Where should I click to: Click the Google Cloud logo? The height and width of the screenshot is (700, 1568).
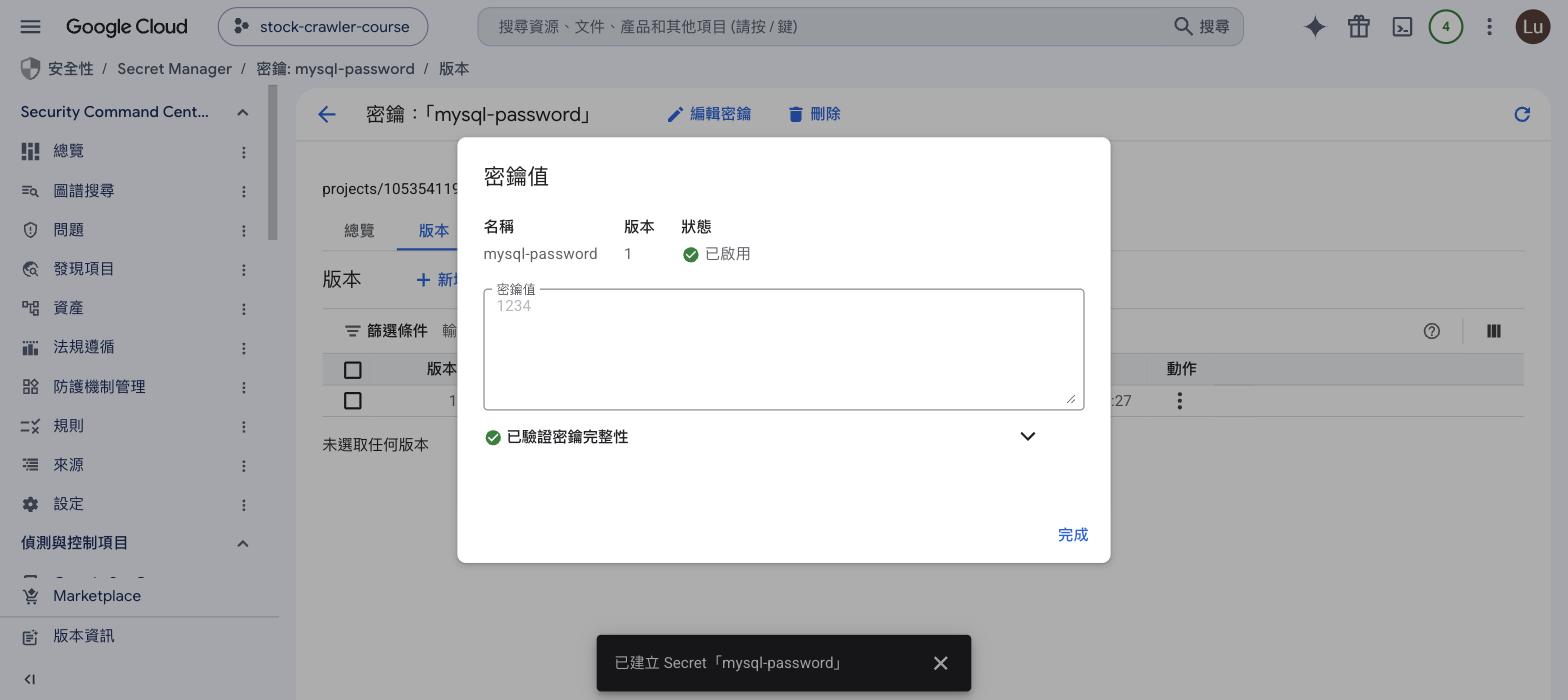126,27
